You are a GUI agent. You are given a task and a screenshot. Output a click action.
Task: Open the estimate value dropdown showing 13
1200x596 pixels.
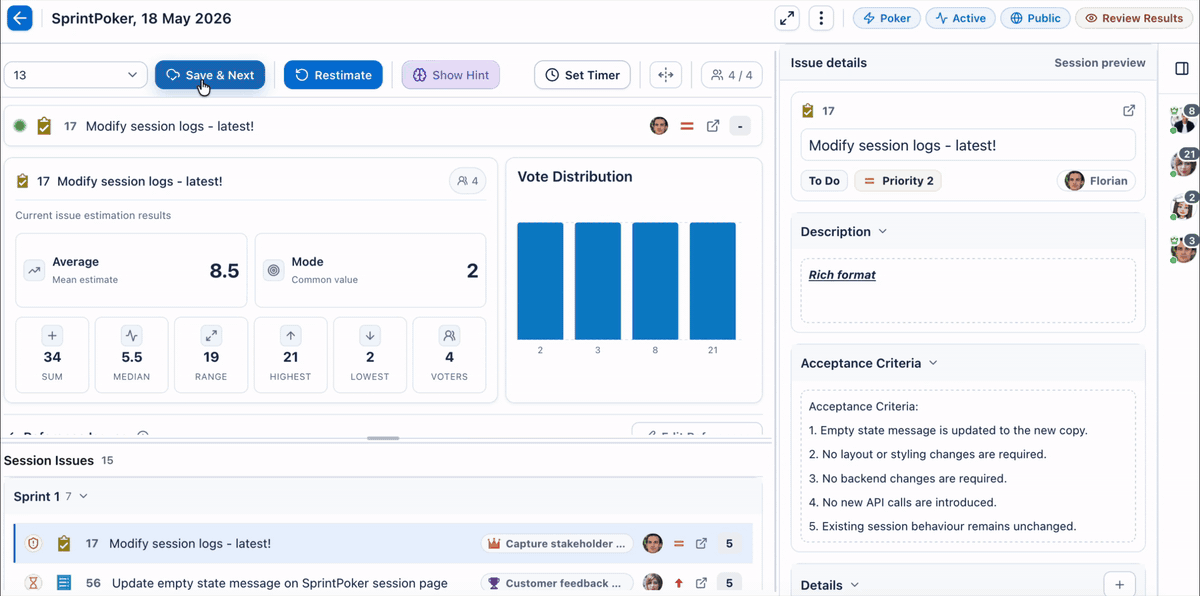tap(76, 75)
